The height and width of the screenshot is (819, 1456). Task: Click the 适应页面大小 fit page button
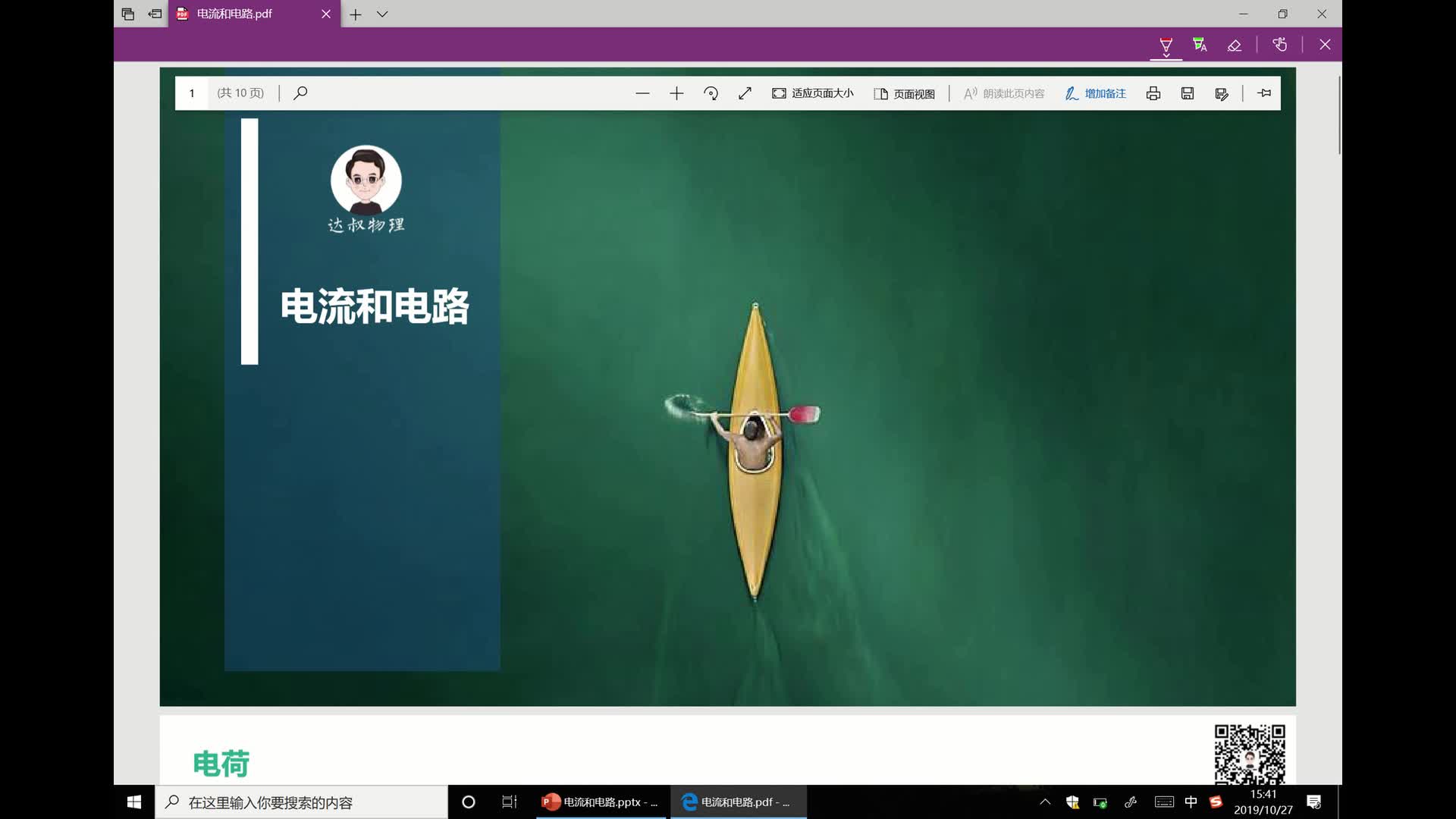coord(812,93)
